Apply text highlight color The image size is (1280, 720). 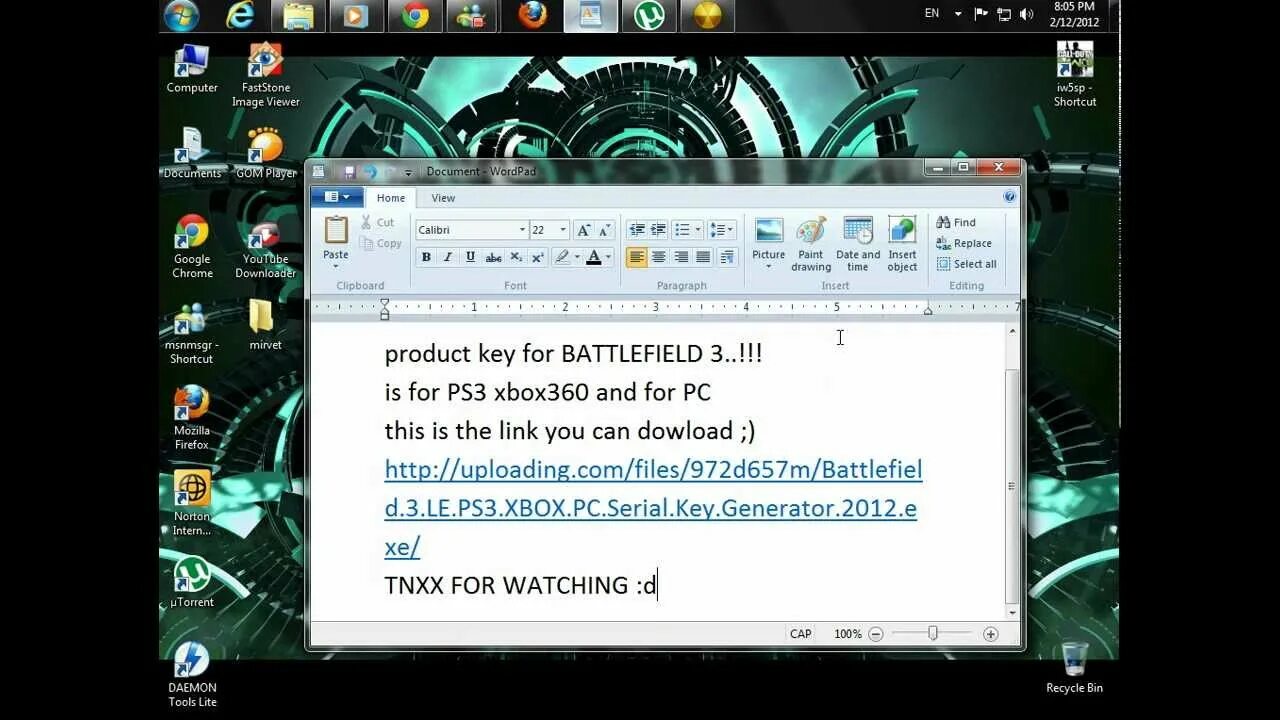[562, 257]
